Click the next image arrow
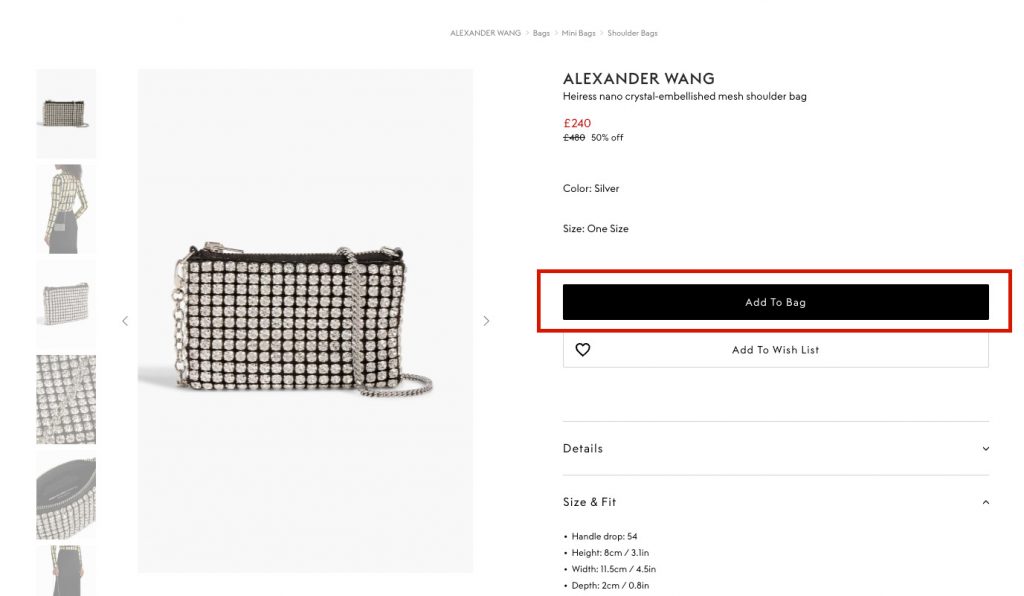 pyautogui.click(x=486, y=321)
